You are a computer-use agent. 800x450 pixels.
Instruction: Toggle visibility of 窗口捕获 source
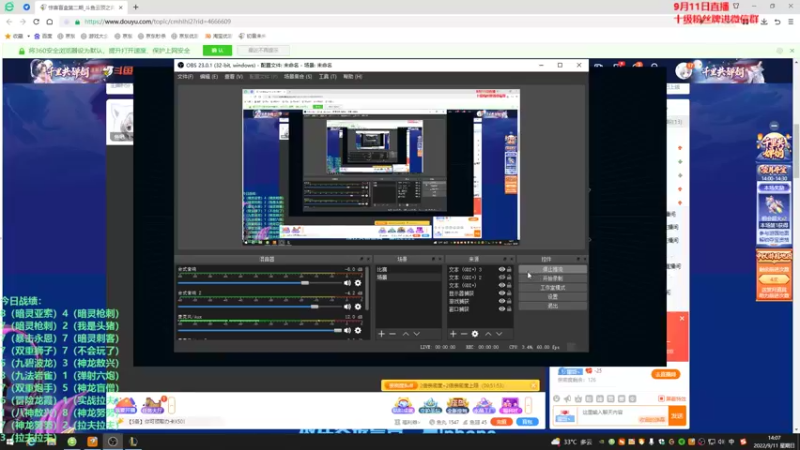(x=502, y=309)
